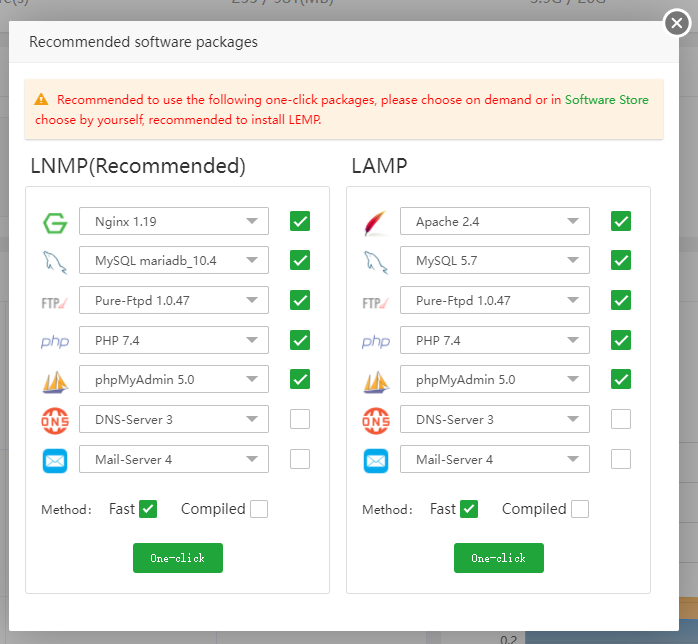This screenshot has height=644, width=698.
Task: Open DNS-Server 3 dropdown in LAMP
Action: tap(495, 419)
